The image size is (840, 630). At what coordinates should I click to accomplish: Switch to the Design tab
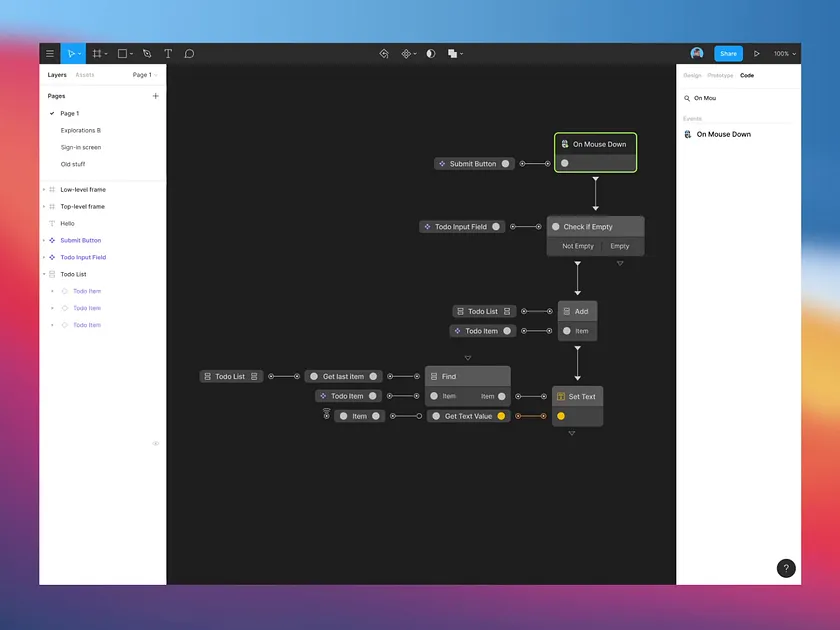(x=692, y=75)
